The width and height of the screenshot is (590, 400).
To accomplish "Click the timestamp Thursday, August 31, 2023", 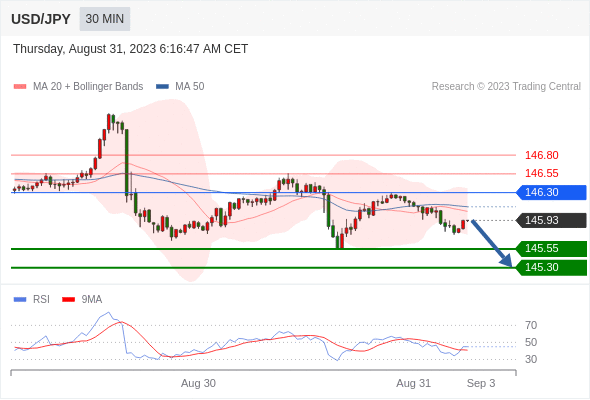I will tap(131, 49).
